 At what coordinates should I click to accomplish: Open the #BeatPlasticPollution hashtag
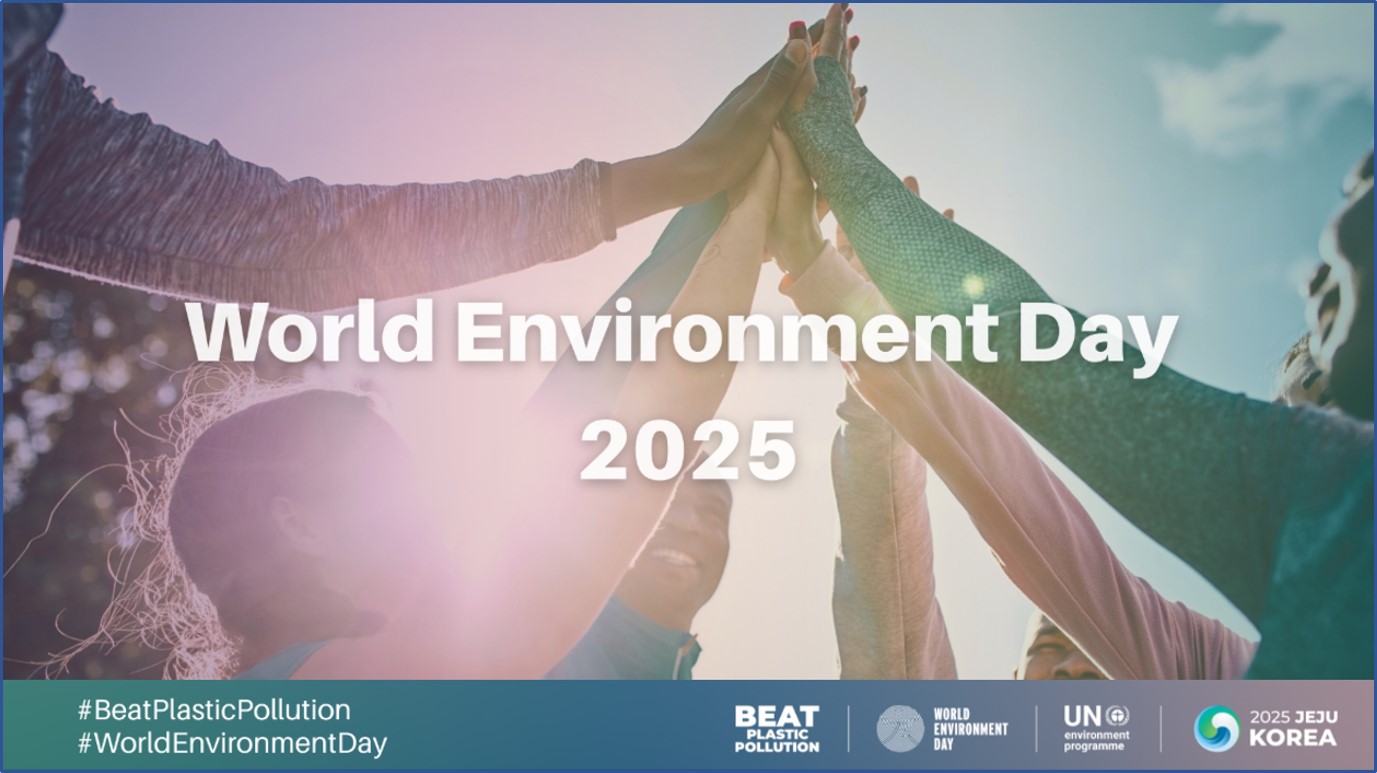(214, 710)
